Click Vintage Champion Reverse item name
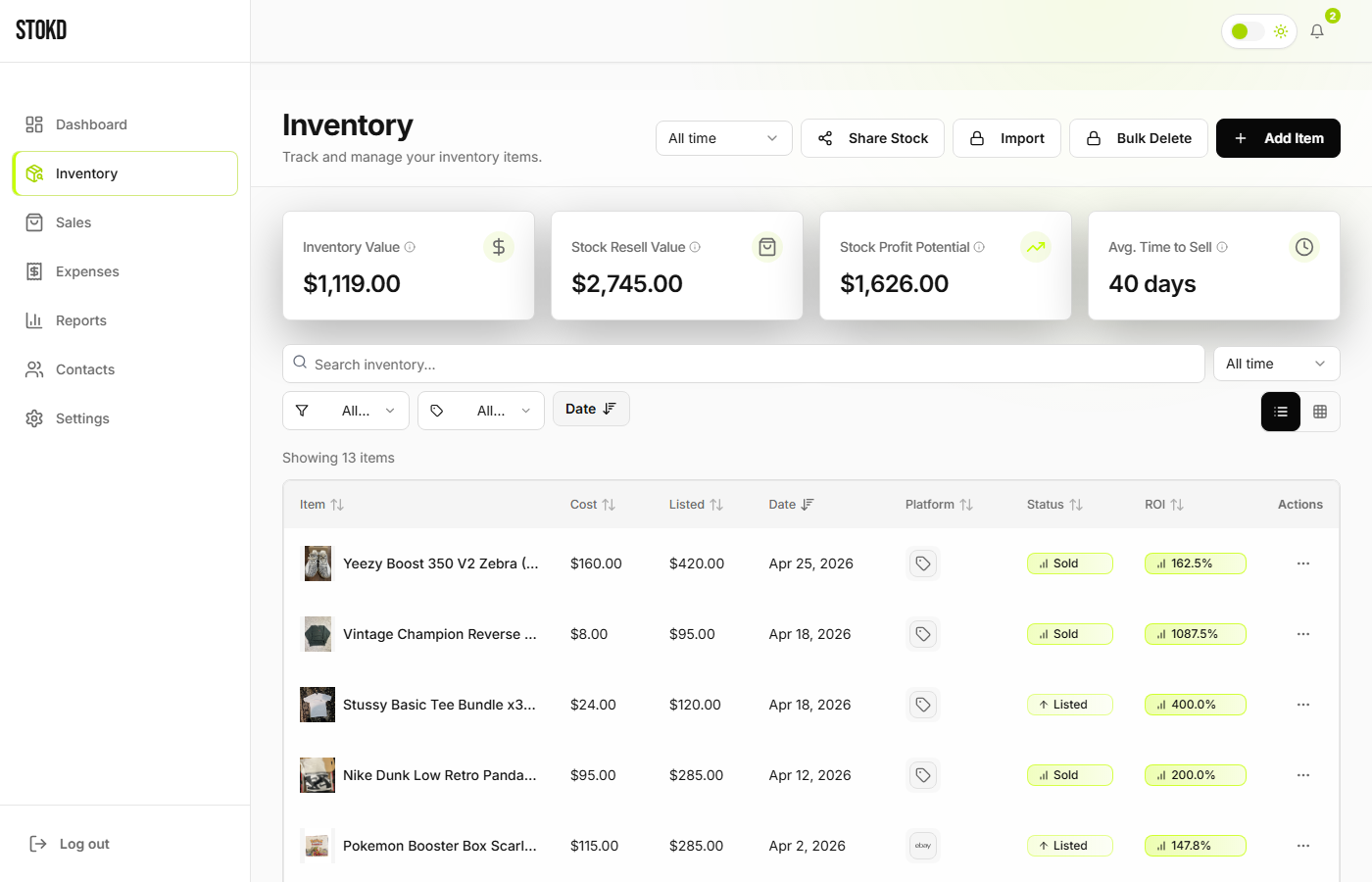This screenshot has width=1372, height=882. pyautogui.click(x=440, y=634)
